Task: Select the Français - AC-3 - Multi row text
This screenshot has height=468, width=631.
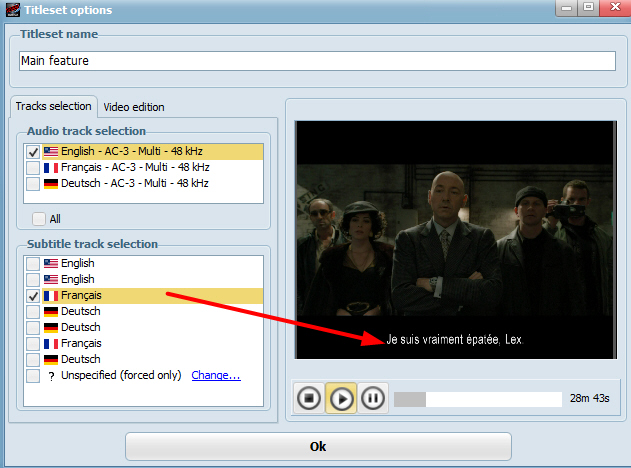Action: [135, 167]
